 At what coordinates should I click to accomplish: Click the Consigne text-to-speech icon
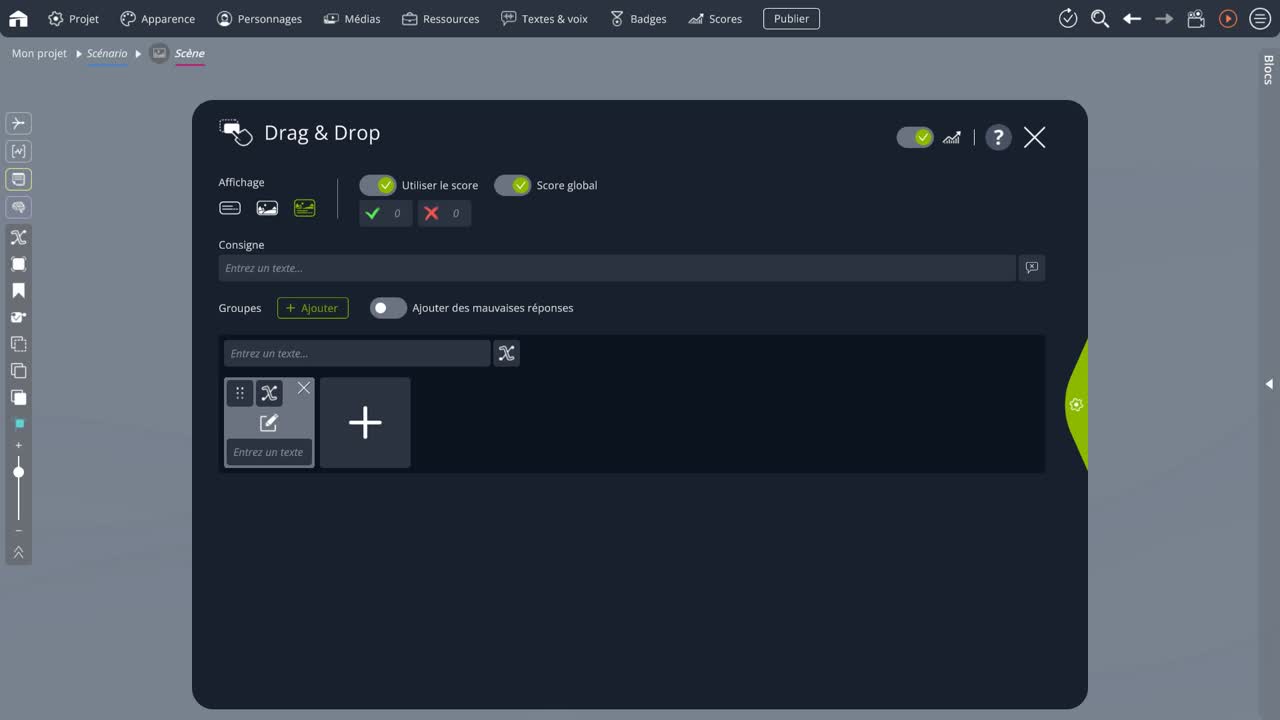[x=1032, y=268]
